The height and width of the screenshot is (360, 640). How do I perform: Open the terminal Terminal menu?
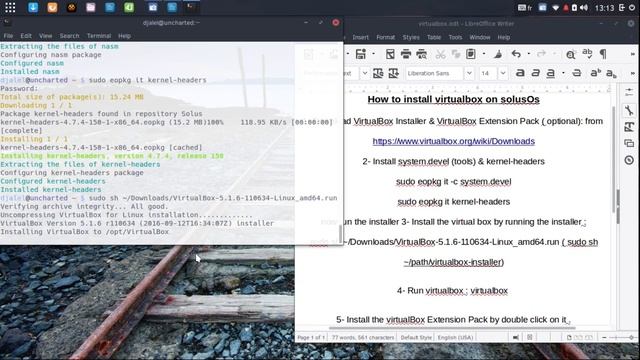pyautogui.click(x=99, y=36)
